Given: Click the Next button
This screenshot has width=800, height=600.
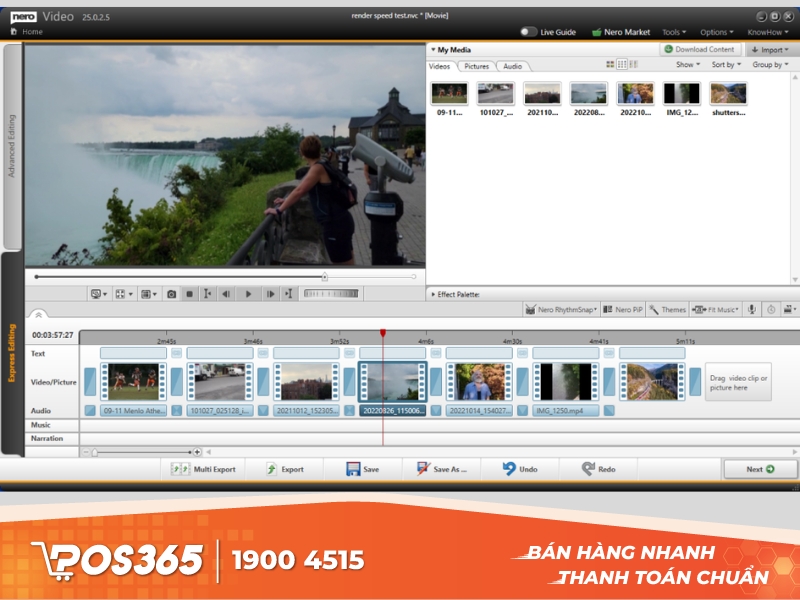Looking at the screenshot, I should point(760,469).
